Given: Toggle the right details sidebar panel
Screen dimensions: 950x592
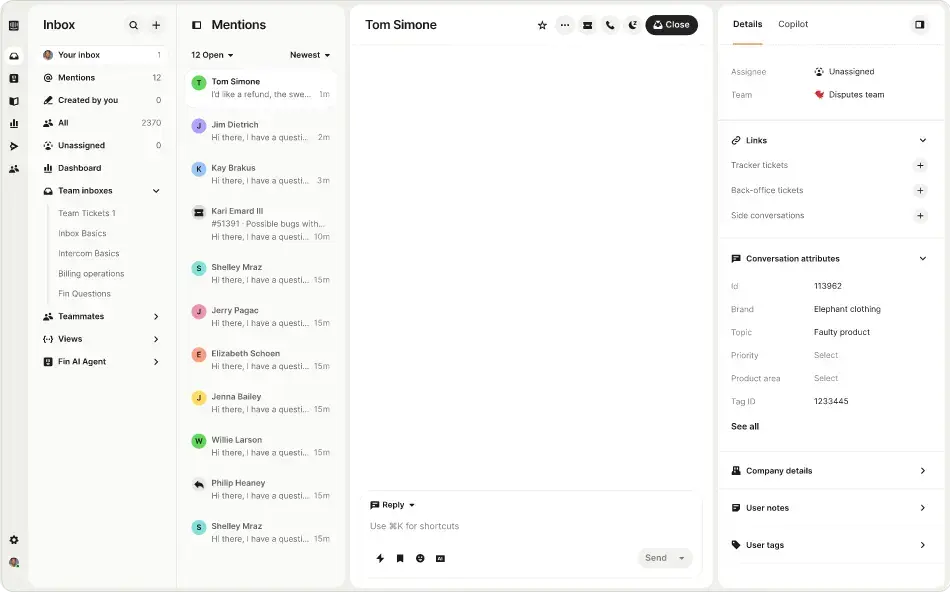Looking at the screenshot, I should 919,25.
